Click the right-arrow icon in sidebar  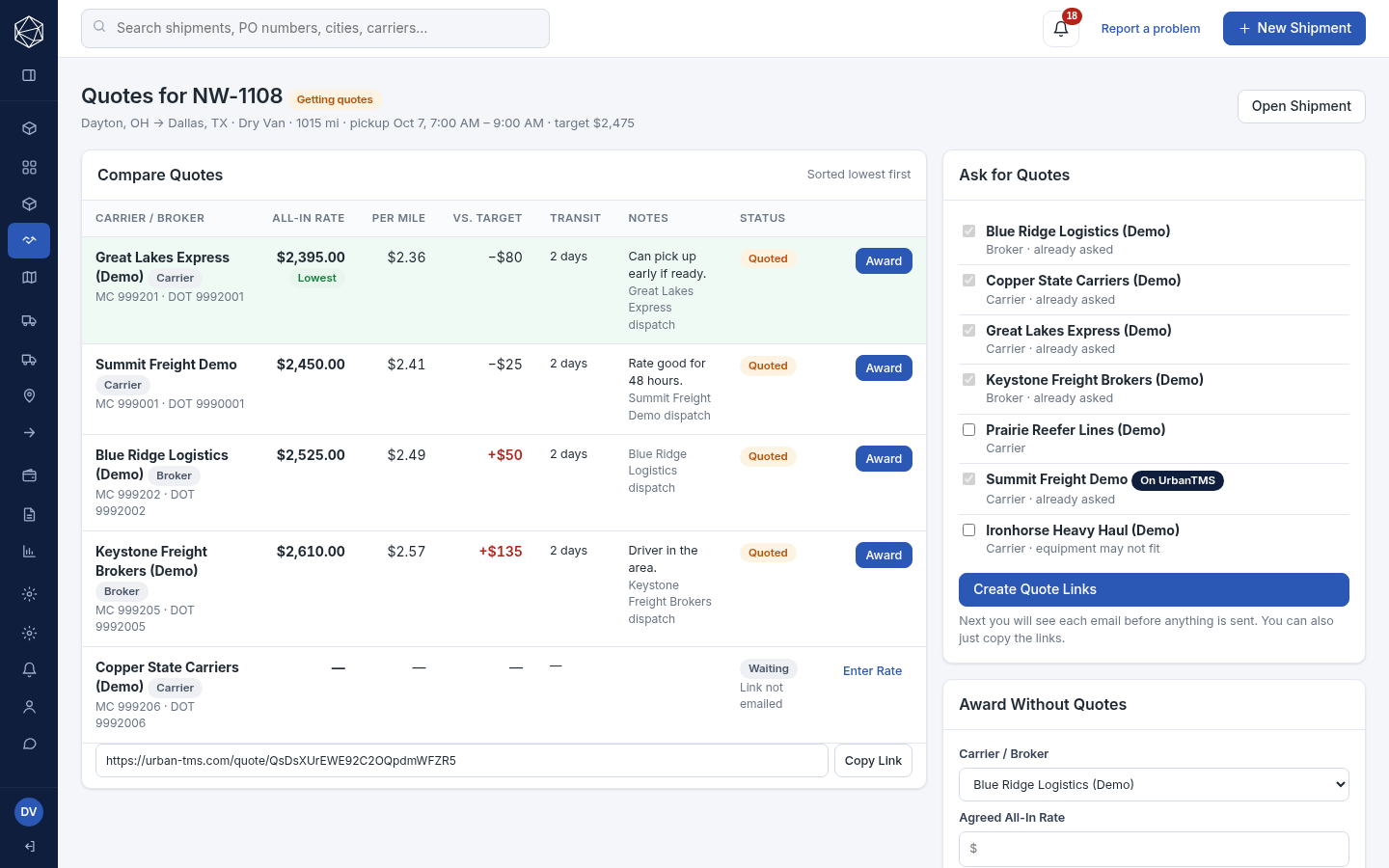29,433
